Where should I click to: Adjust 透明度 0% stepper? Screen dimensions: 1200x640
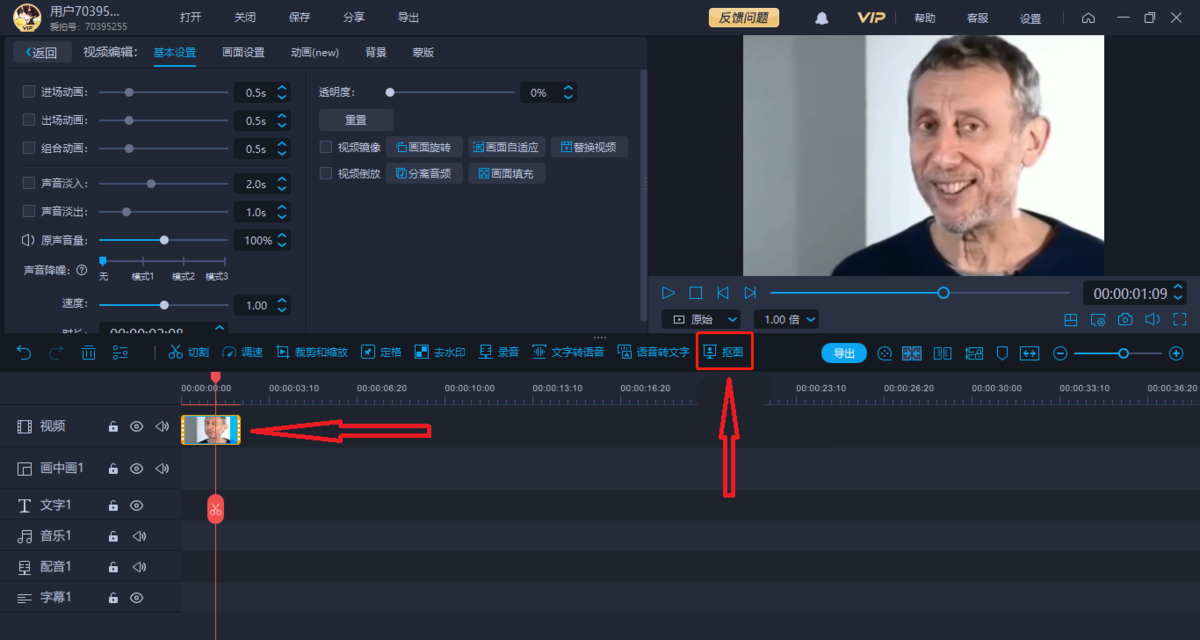(x=568, y=92)
